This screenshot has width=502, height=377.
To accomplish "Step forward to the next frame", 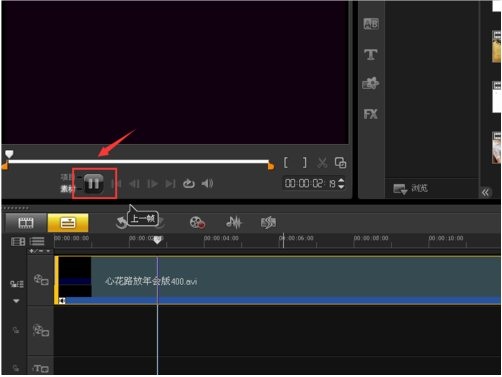I will click(x=152, y=184).
